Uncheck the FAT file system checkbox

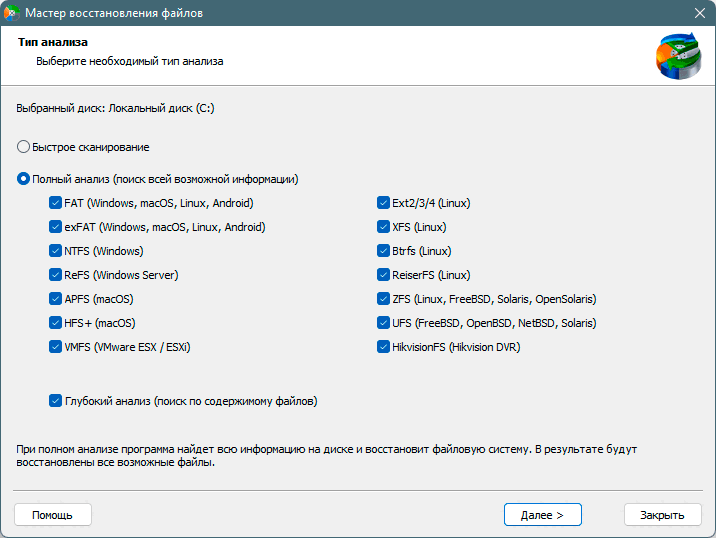(55, 203)
